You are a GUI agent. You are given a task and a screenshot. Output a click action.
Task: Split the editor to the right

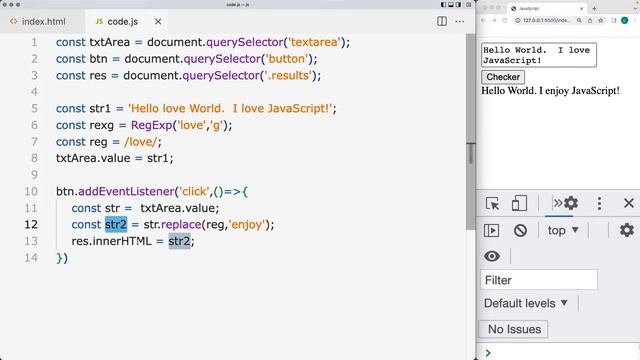click(x=442, y=21)
